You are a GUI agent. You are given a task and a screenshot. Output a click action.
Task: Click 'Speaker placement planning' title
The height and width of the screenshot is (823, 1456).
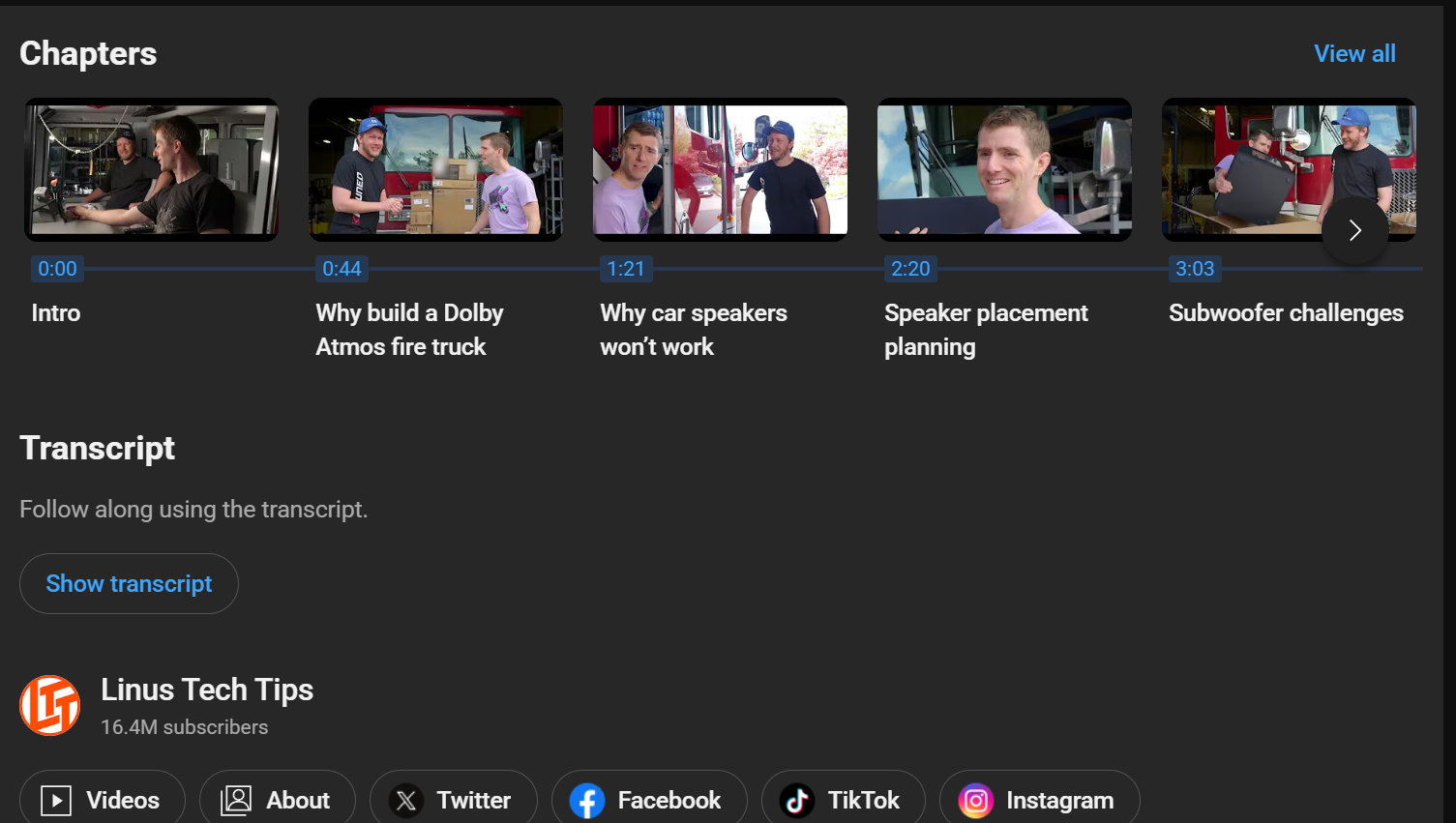pos(986,330)
